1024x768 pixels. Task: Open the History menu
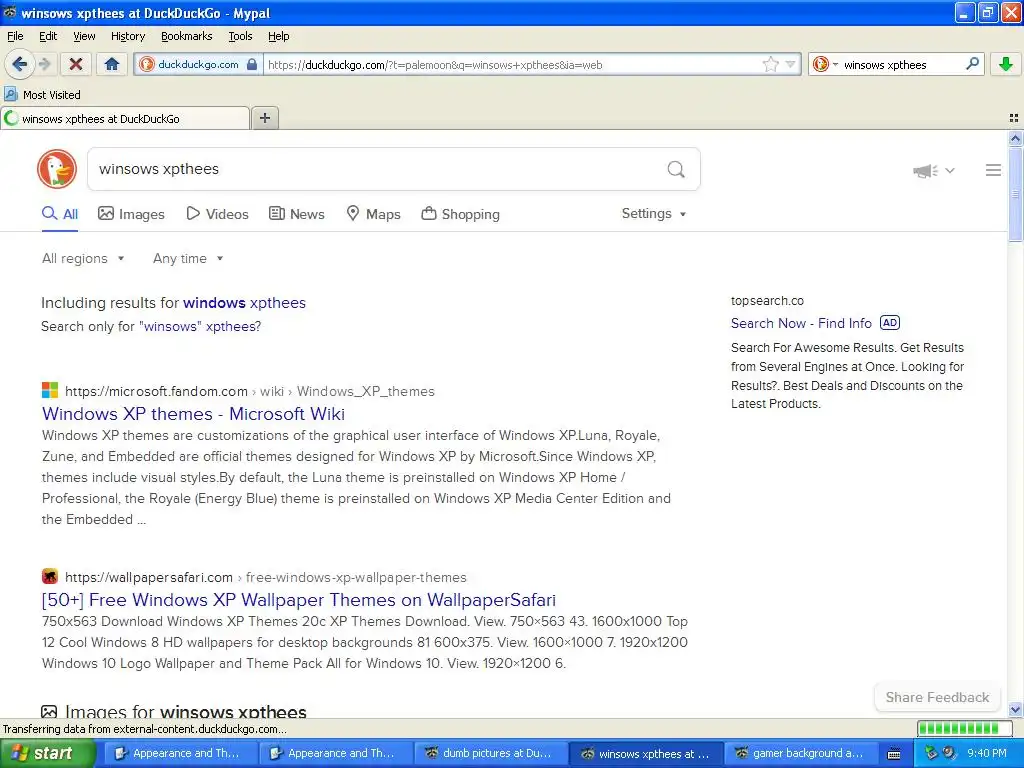click(x=128, y=36)
